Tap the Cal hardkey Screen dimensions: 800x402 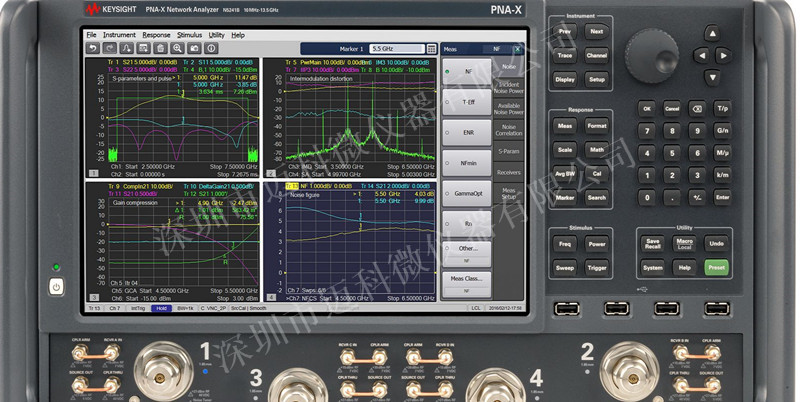(596, 174)
